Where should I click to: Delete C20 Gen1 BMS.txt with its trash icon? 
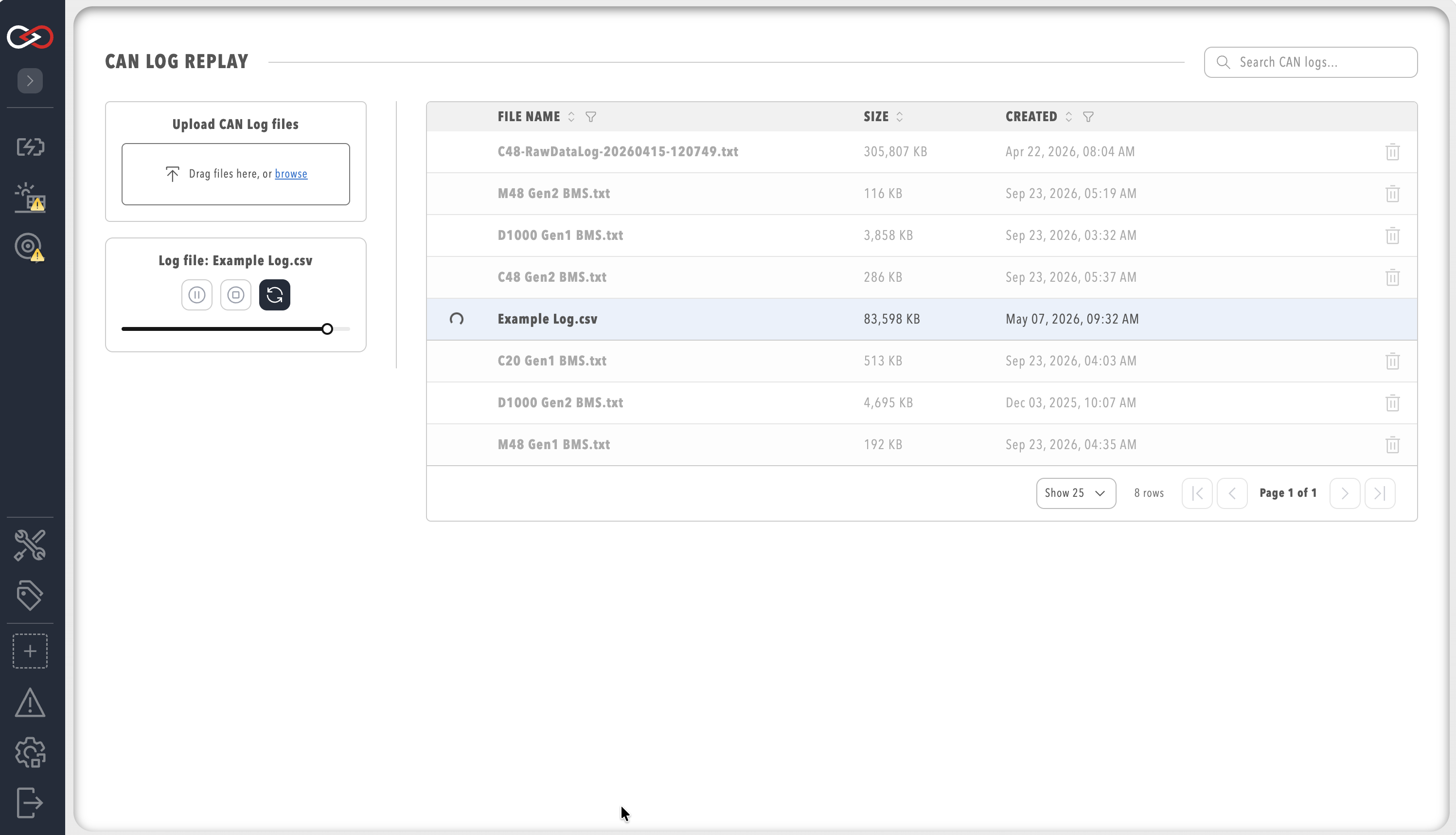tap(1392, 361)
